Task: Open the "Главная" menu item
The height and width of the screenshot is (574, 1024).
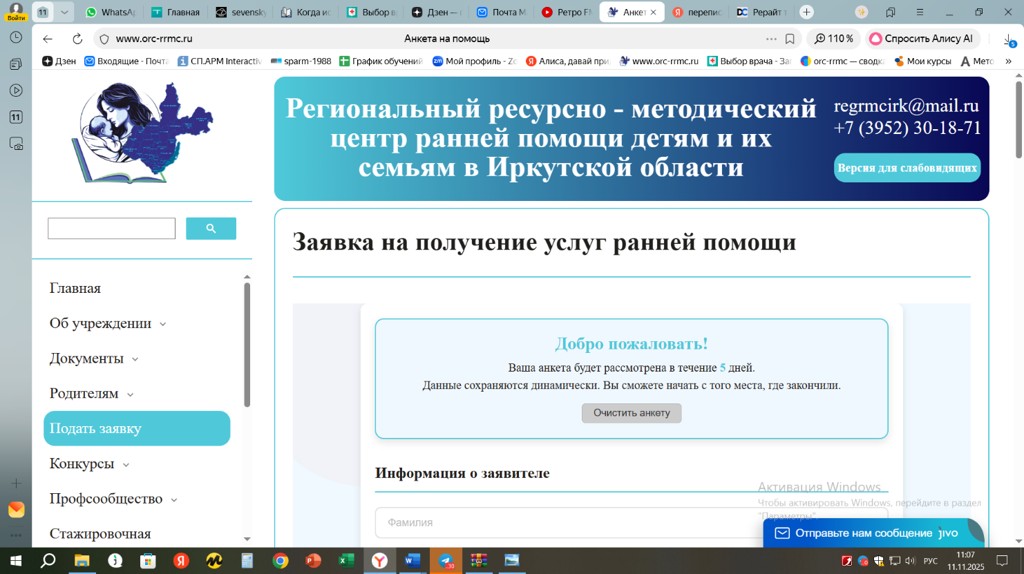Action: coord(75,288)
